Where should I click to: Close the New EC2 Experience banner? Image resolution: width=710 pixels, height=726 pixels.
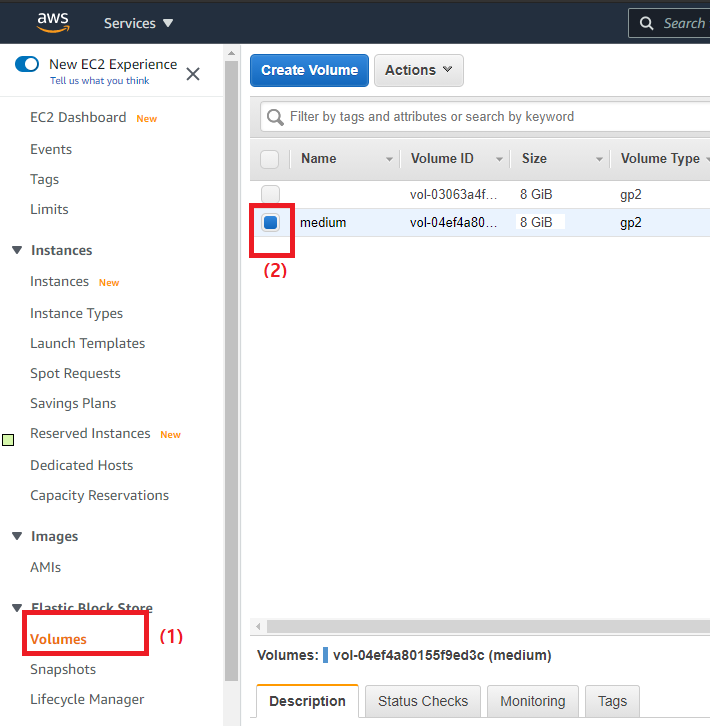click(x=193, y=74)
